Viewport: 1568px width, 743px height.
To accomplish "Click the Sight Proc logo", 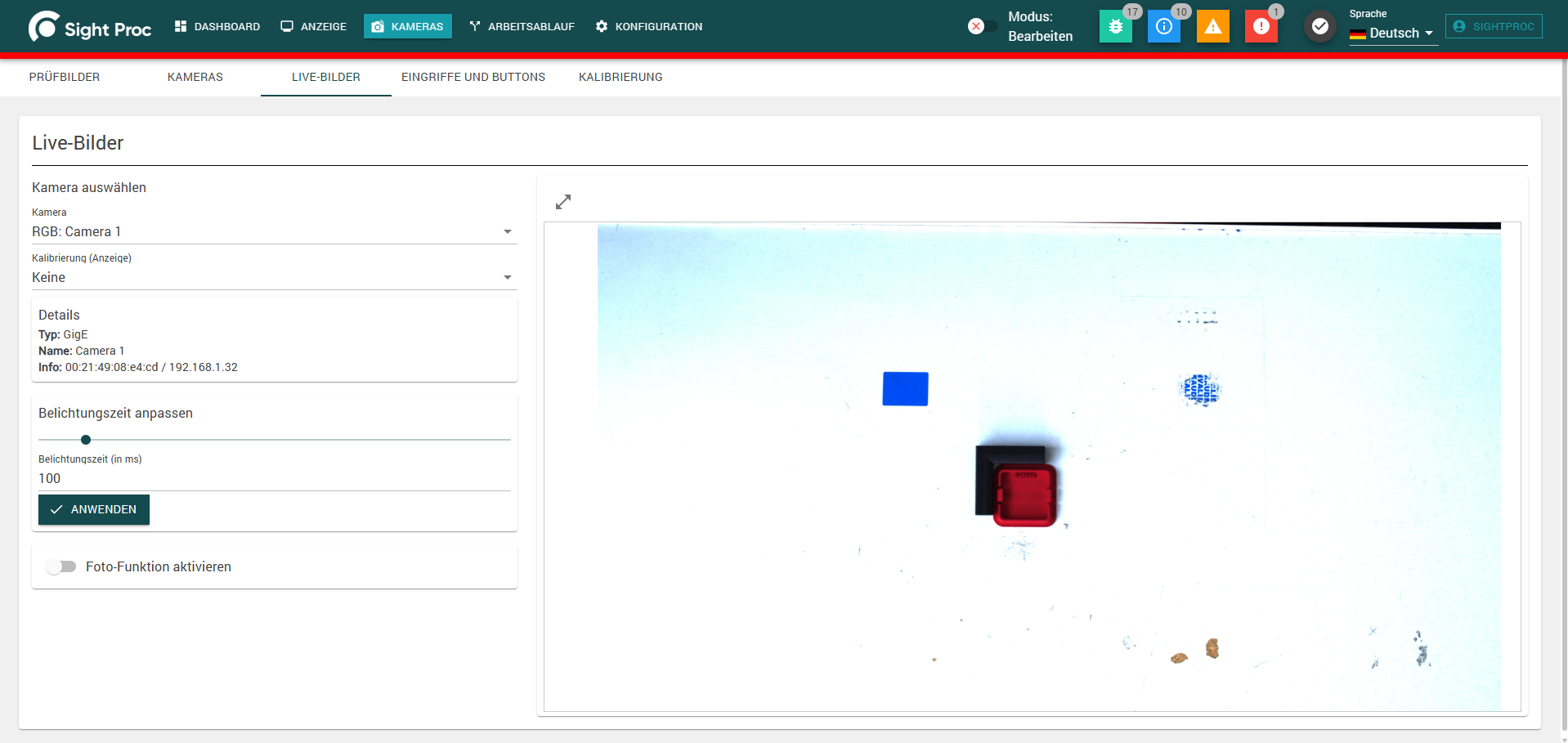I will (x=90, y=27).
